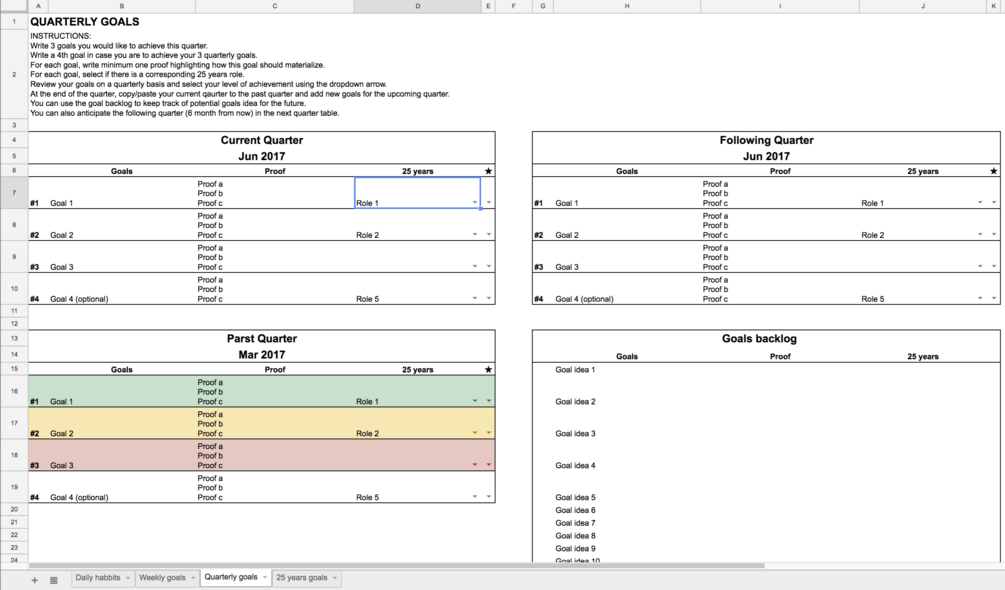Open Current Quarter Goal 1 star-column dropdown
1005x590 pixels.
coord(488,202)
